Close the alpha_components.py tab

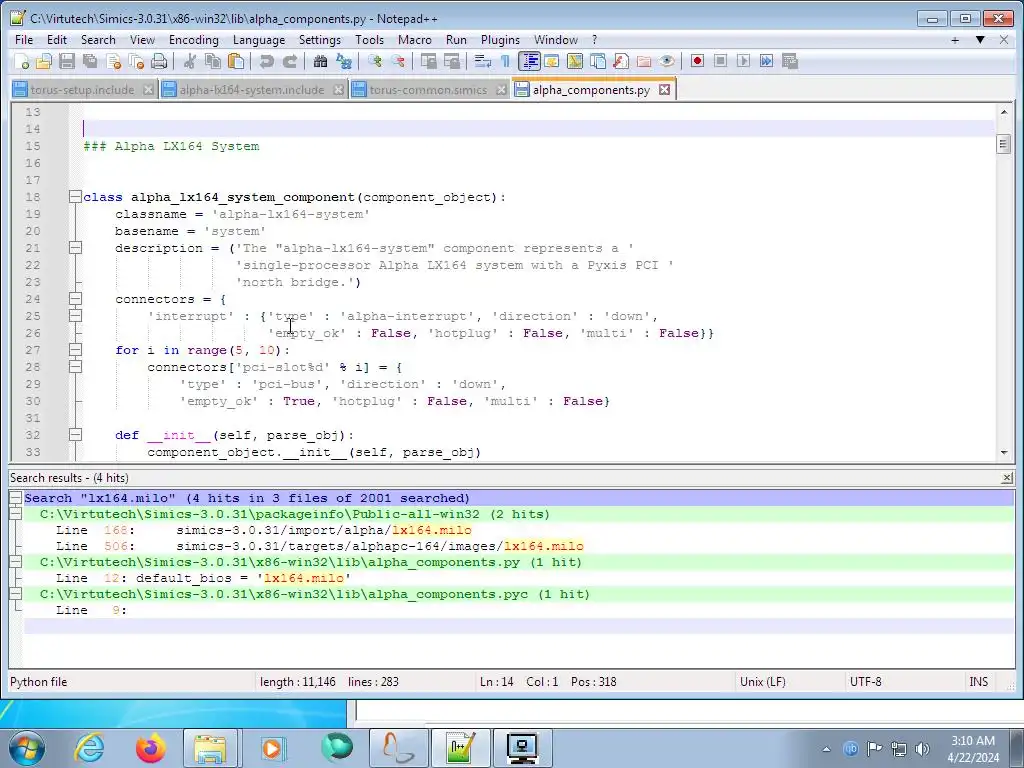click(664, 89)
